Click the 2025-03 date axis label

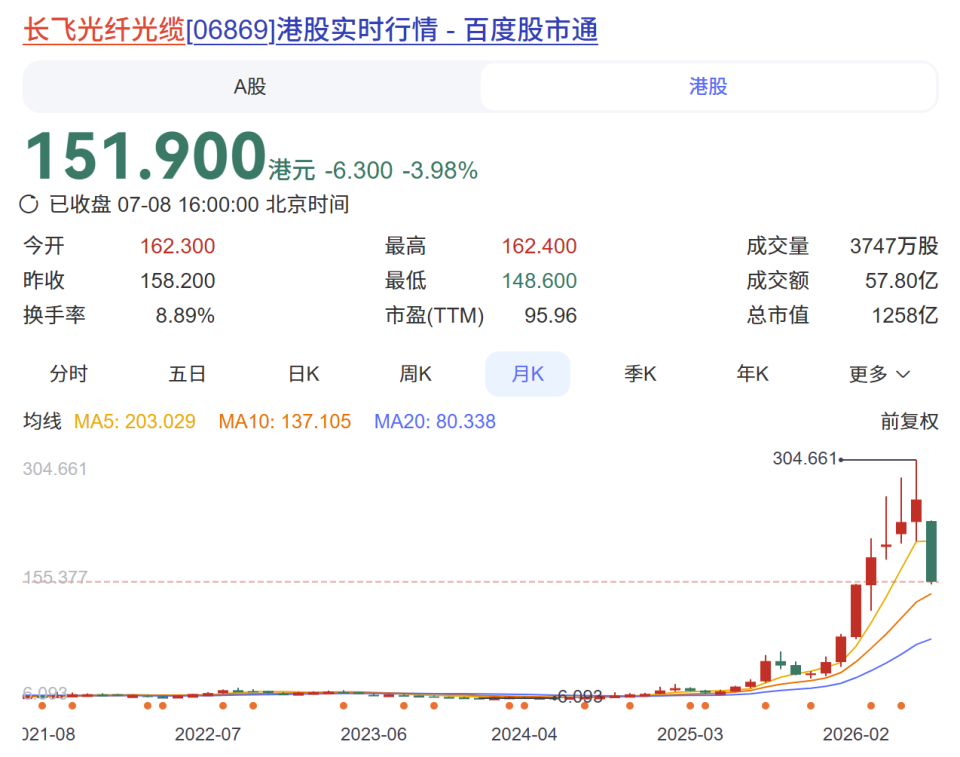(x=690, y=734)
